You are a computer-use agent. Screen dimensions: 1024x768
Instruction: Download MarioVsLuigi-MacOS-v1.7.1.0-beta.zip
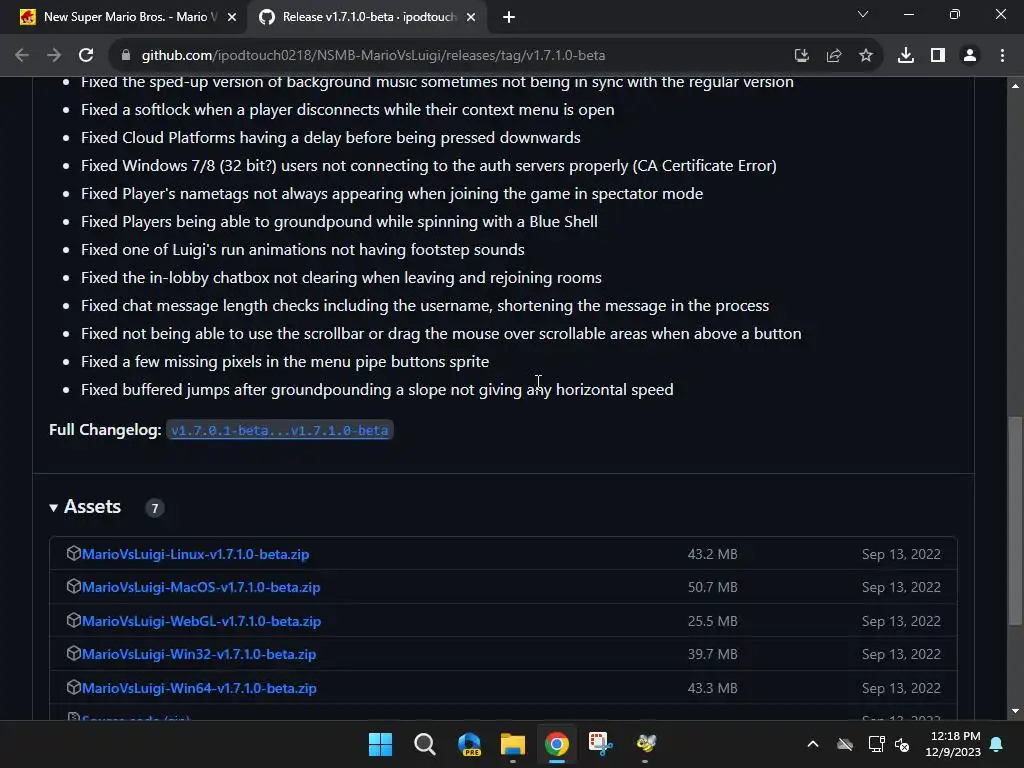(x=201, y=587)
